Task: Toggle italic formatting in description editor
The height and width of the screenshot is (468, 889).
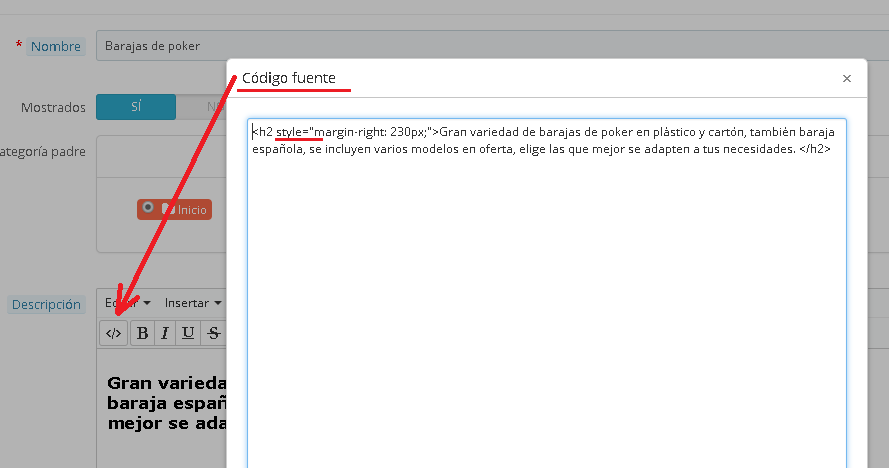Action: [x=165, y=333]
